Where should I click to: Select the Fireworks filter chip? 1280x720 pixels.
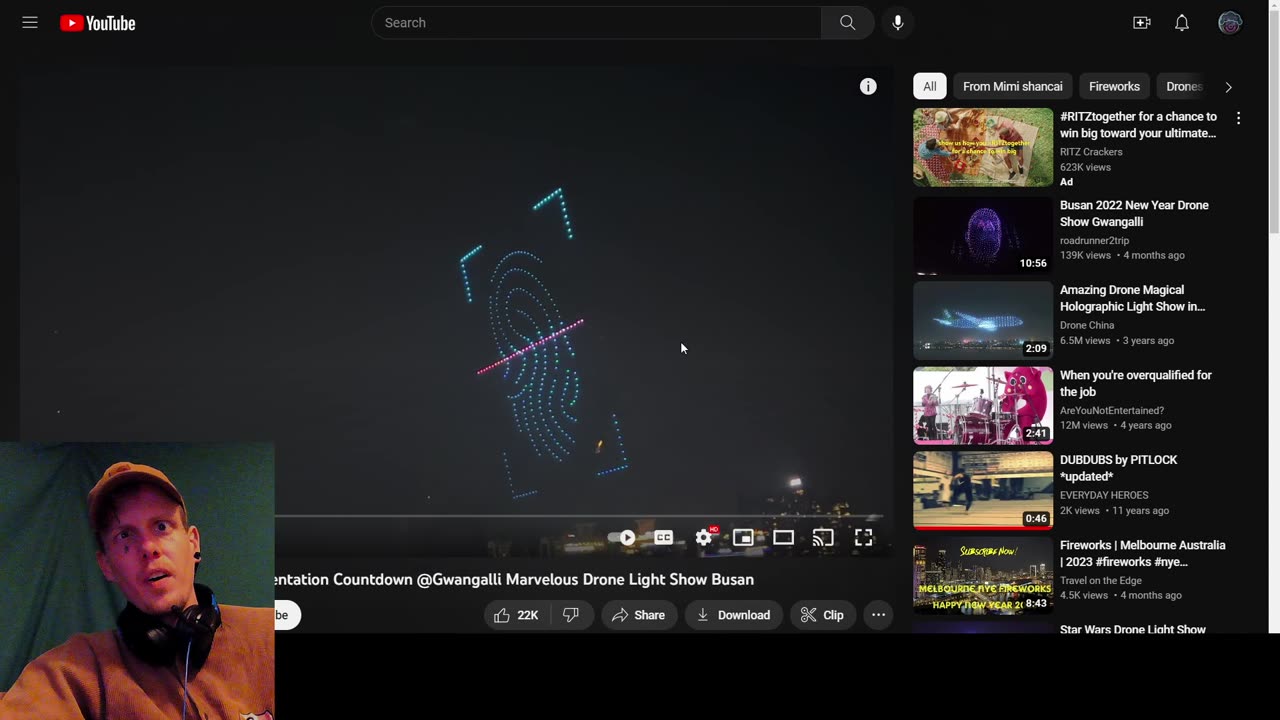[x=1114, y=86]
